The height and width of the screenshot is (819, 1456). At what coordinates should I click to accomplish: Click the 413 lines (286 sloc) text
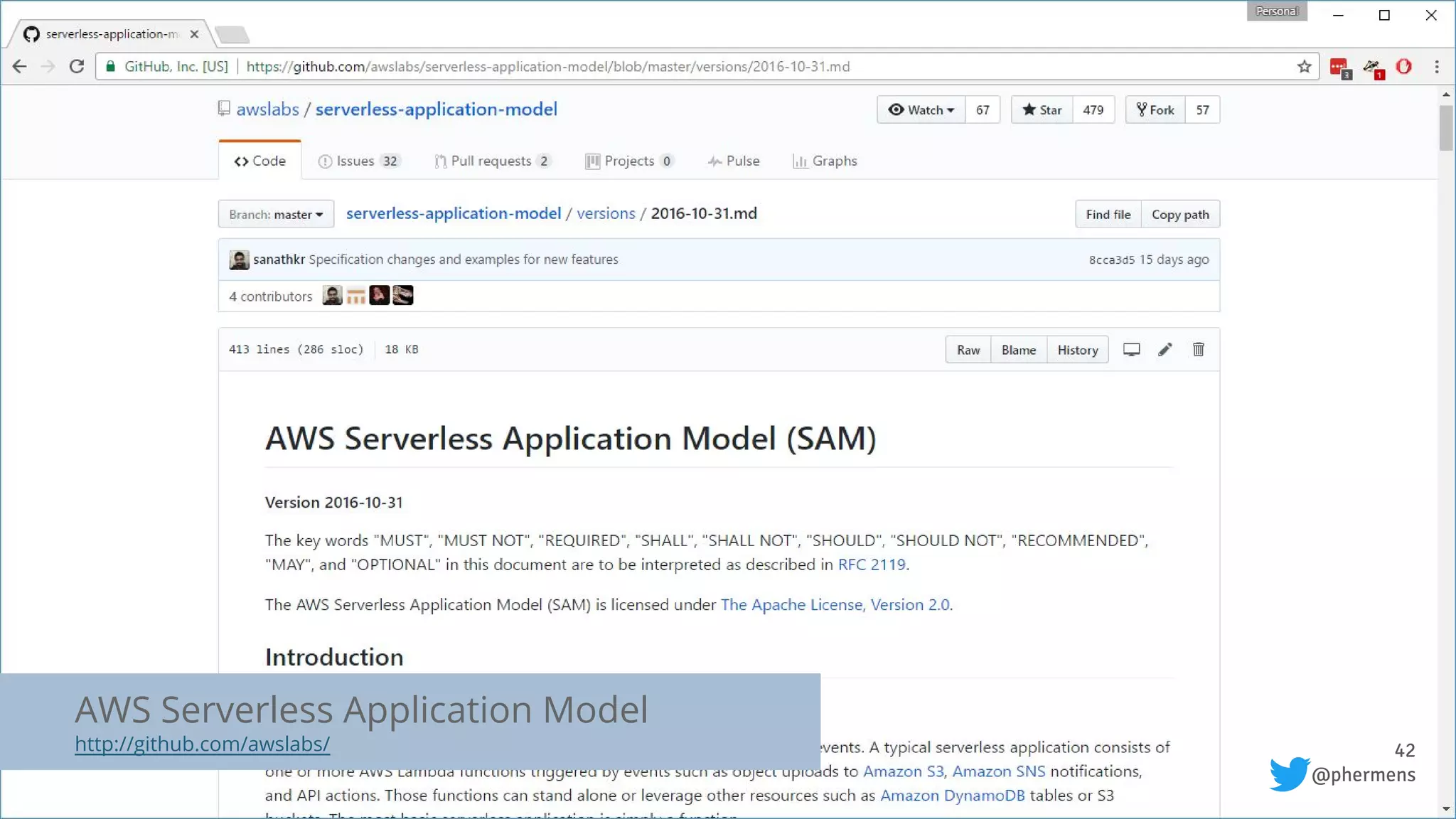tap(296, 350)
